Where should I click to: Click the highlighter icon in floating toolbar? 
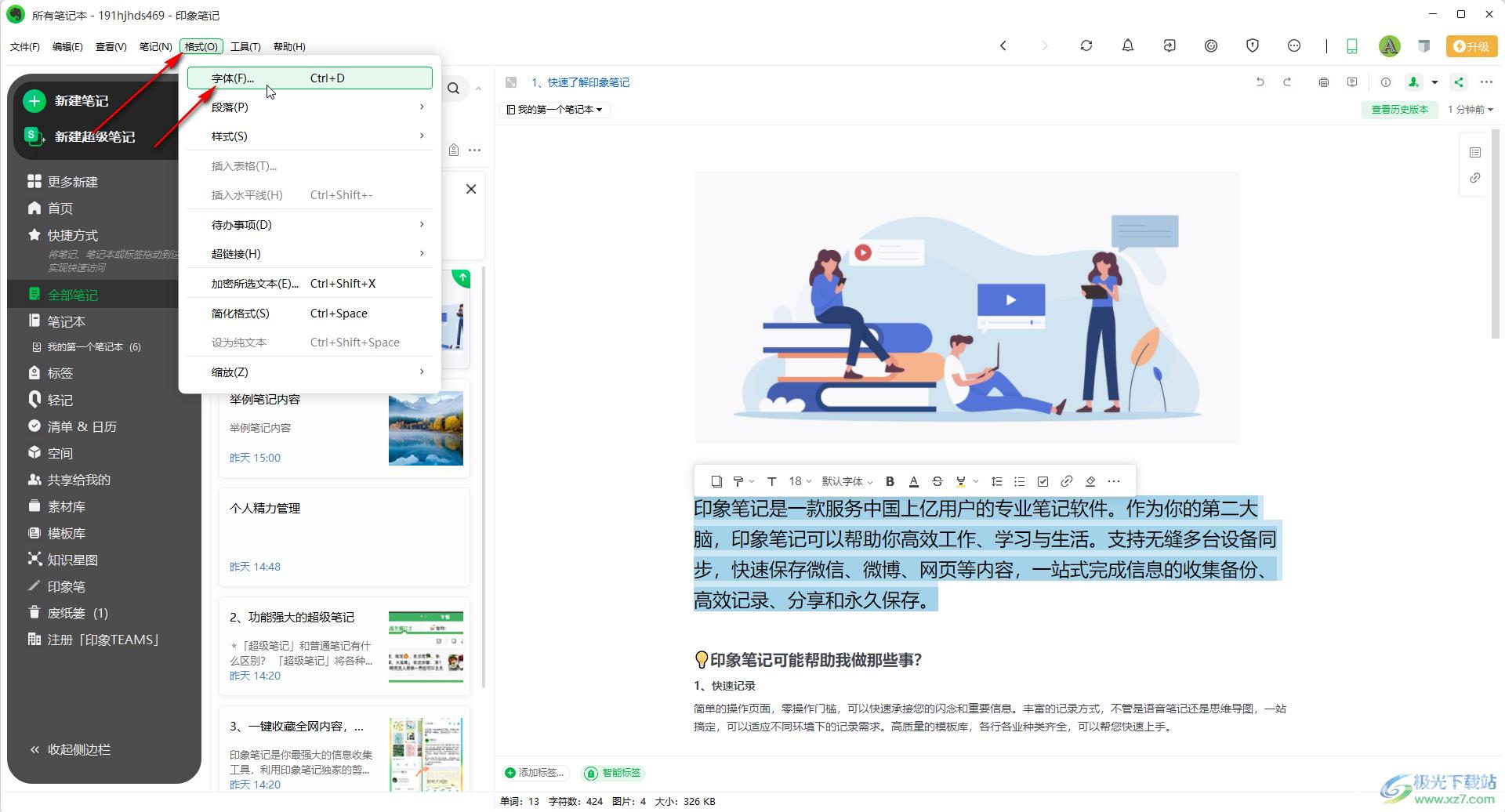point(961,481)
